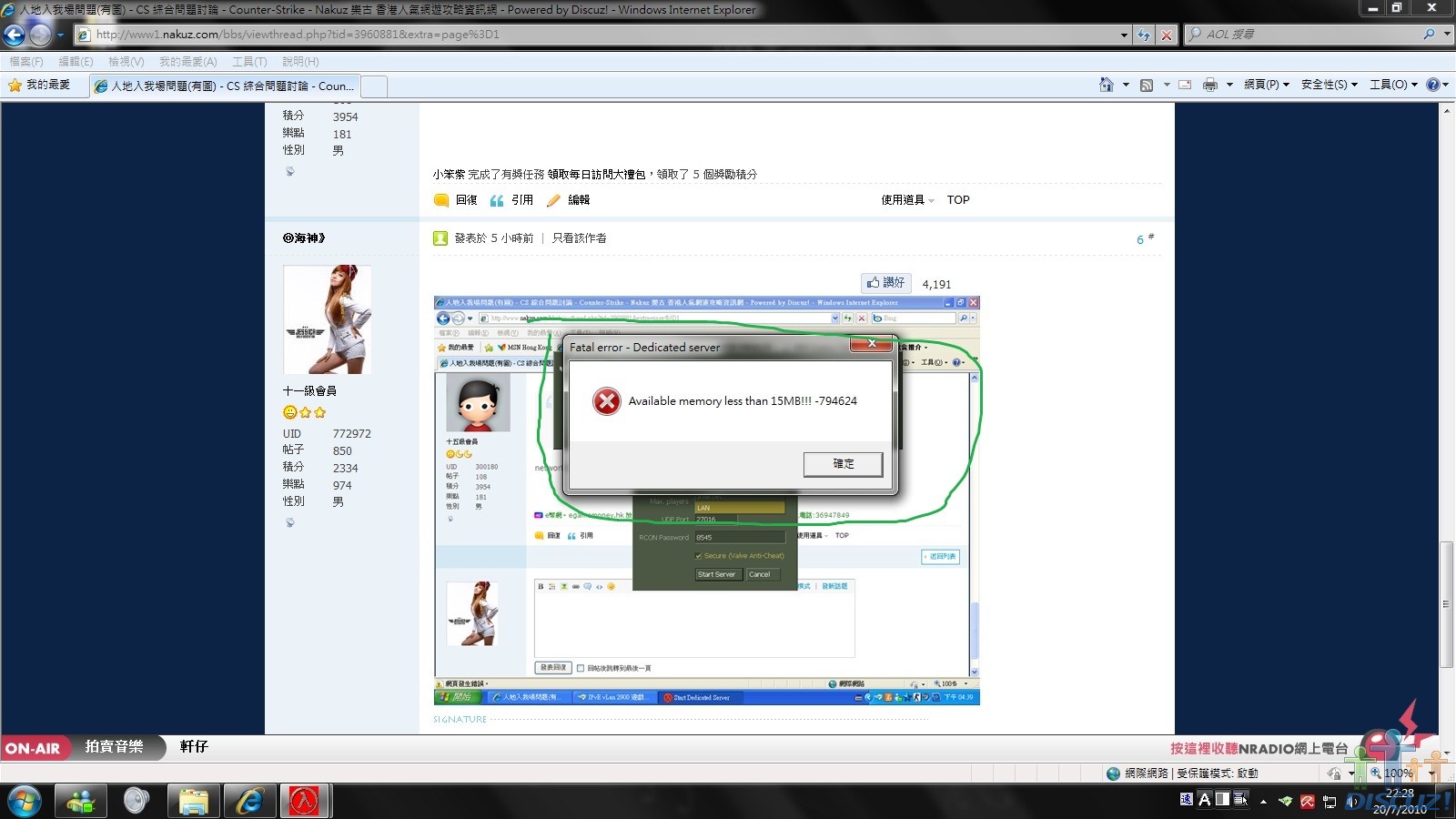Expand the 使用道具 dropdown in post
Screen dimensions: 1456x819
click(x=907, y=200)
